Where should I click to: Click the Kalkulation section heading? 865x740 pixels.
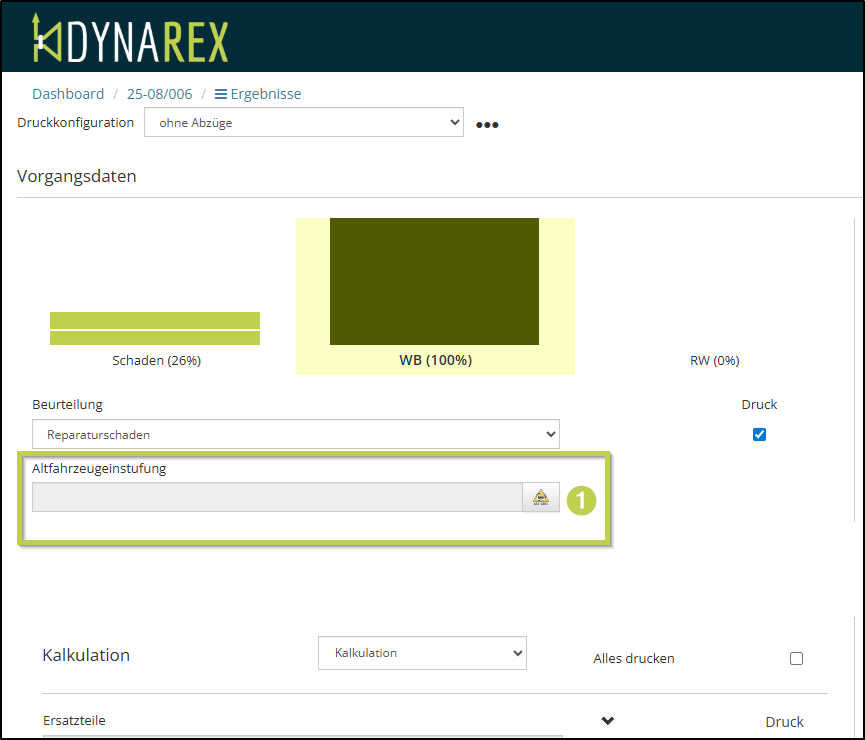(86, 655)
